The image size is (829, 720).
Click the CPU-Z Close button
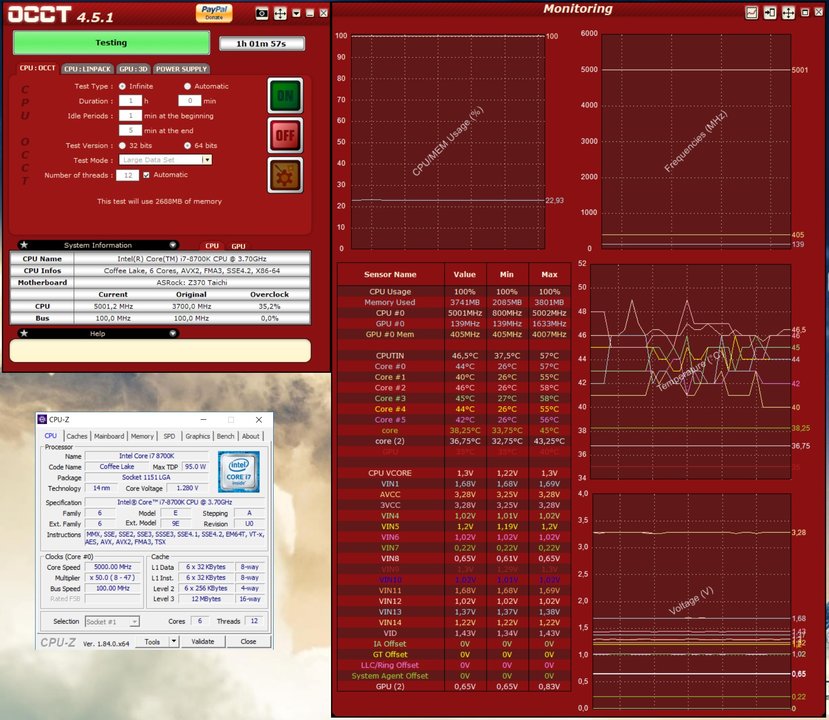coord(248,641)
